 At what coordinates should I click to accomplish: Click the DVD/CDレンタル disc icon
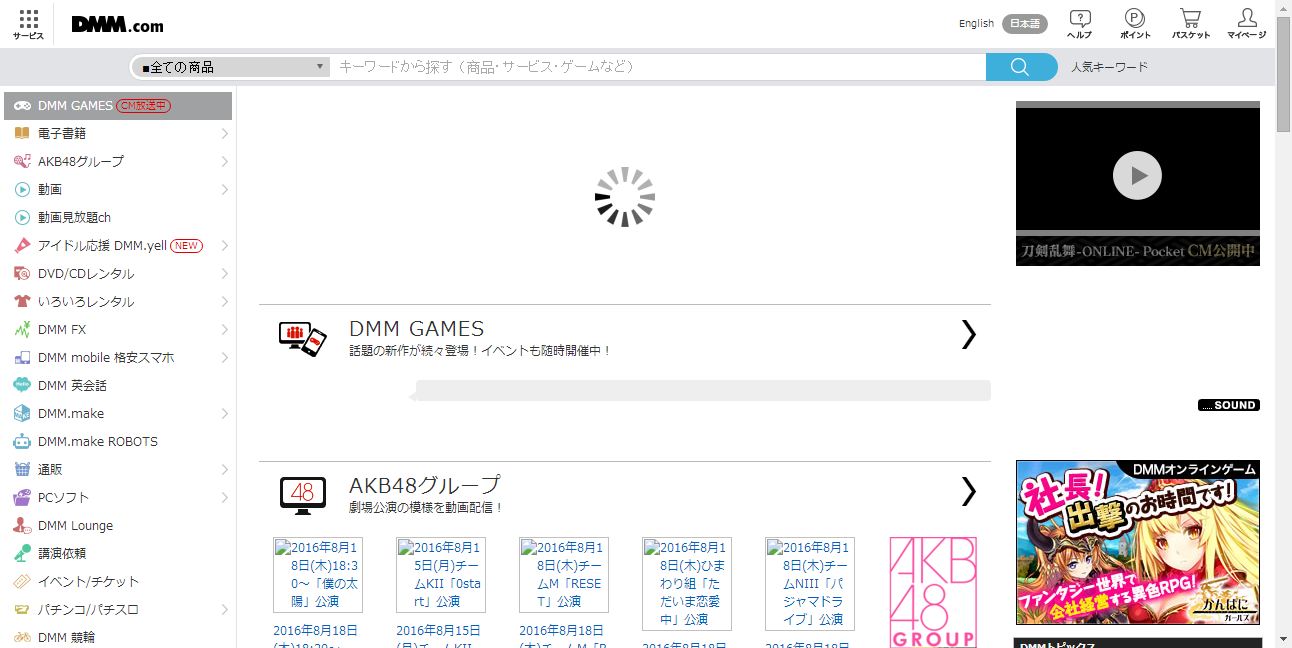tap(22, 273)
